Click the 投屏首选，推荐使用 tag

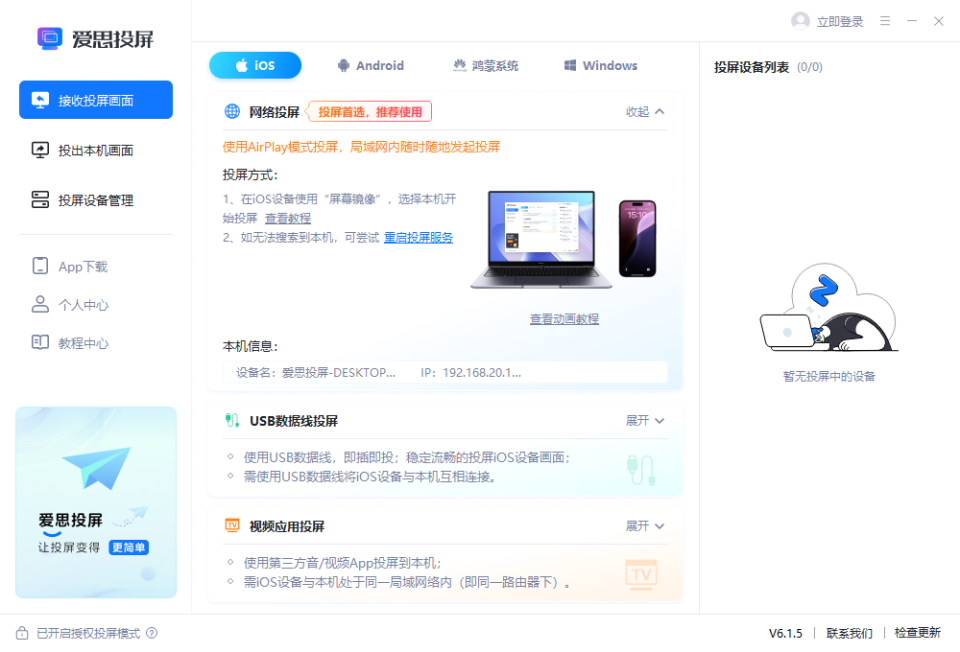click(x=369, y=111)
